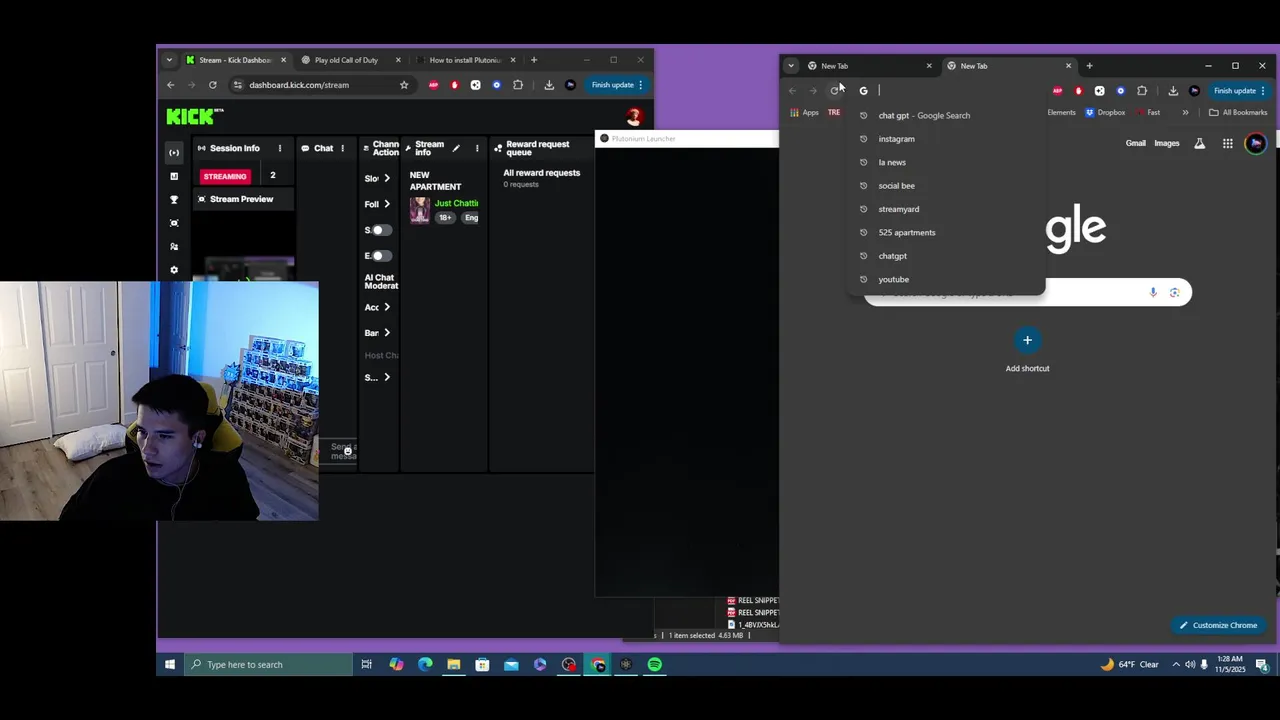Open Spotify from the taskbar
The width and height of the screenshot is (1280, 720).
pyautogui.click(x=655, y=664)
